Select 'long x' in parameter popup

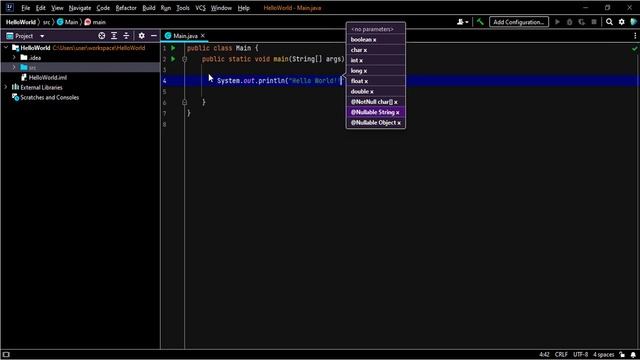point(376,71)
